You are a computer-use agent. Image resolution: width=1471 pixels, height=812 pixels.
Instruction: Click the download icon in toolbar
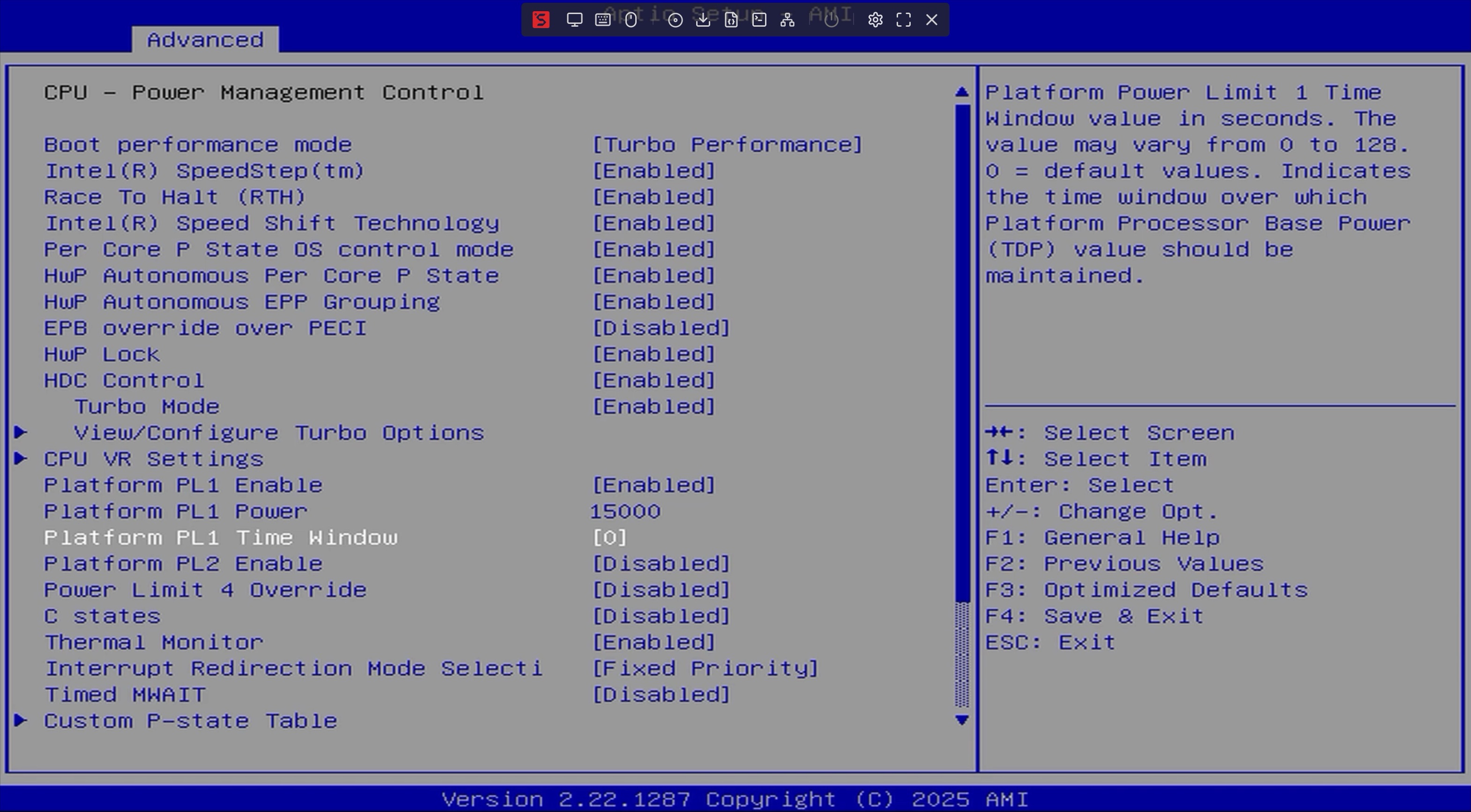pyautogui.click(x=703, y=20)
